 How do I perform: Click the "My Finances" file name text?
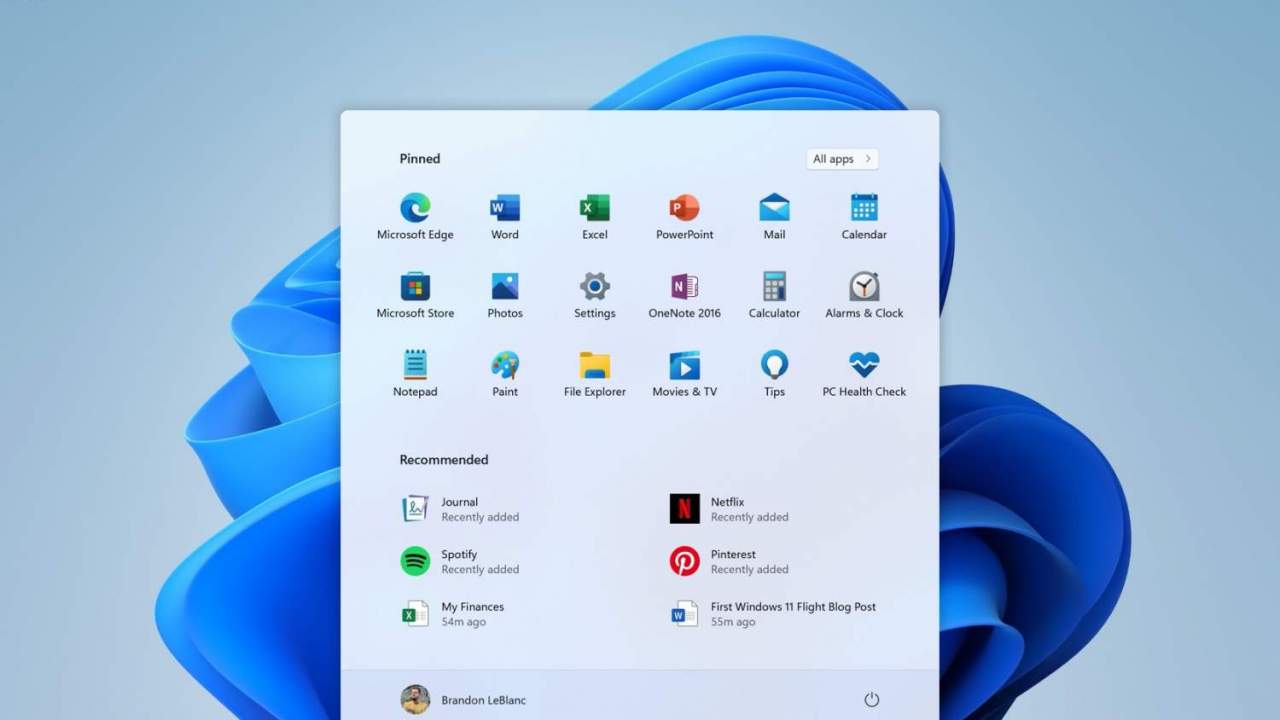473,607
